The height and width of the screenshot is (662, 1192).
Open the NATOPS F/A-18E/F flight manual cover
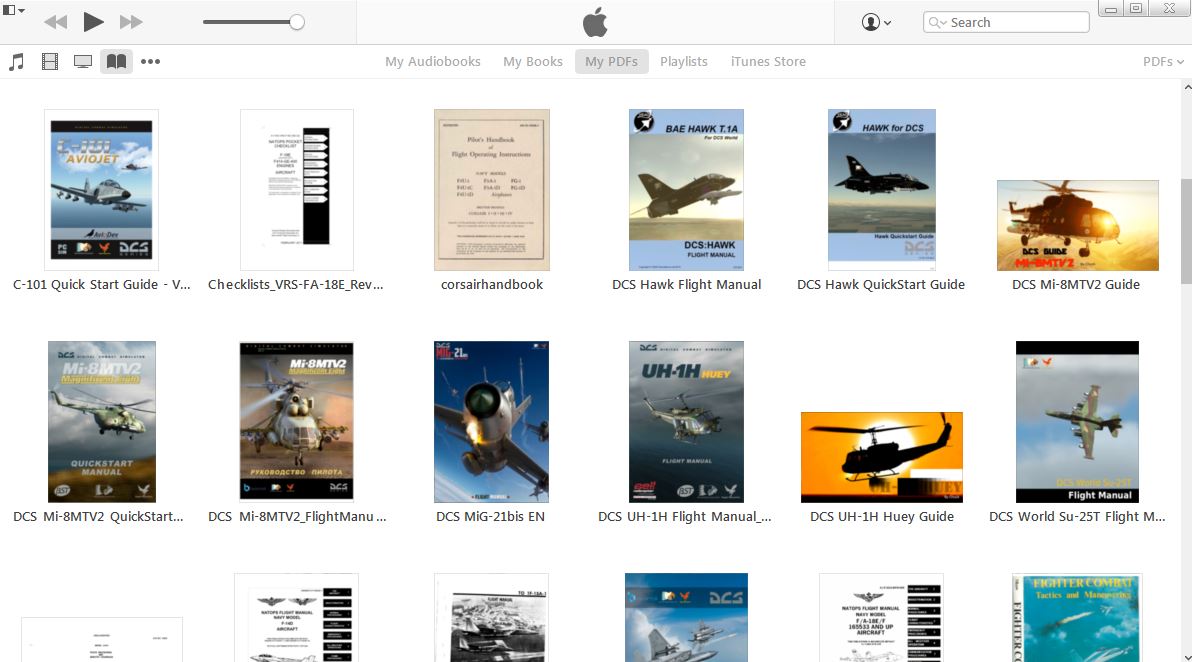tap(882, 617)
